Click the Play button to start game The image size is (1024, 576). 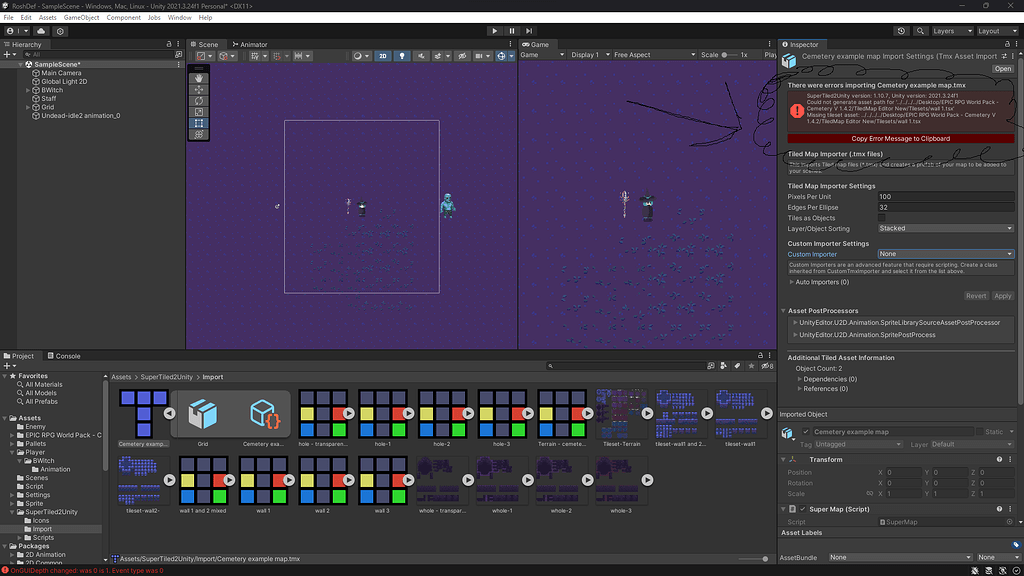coord(494,31)
